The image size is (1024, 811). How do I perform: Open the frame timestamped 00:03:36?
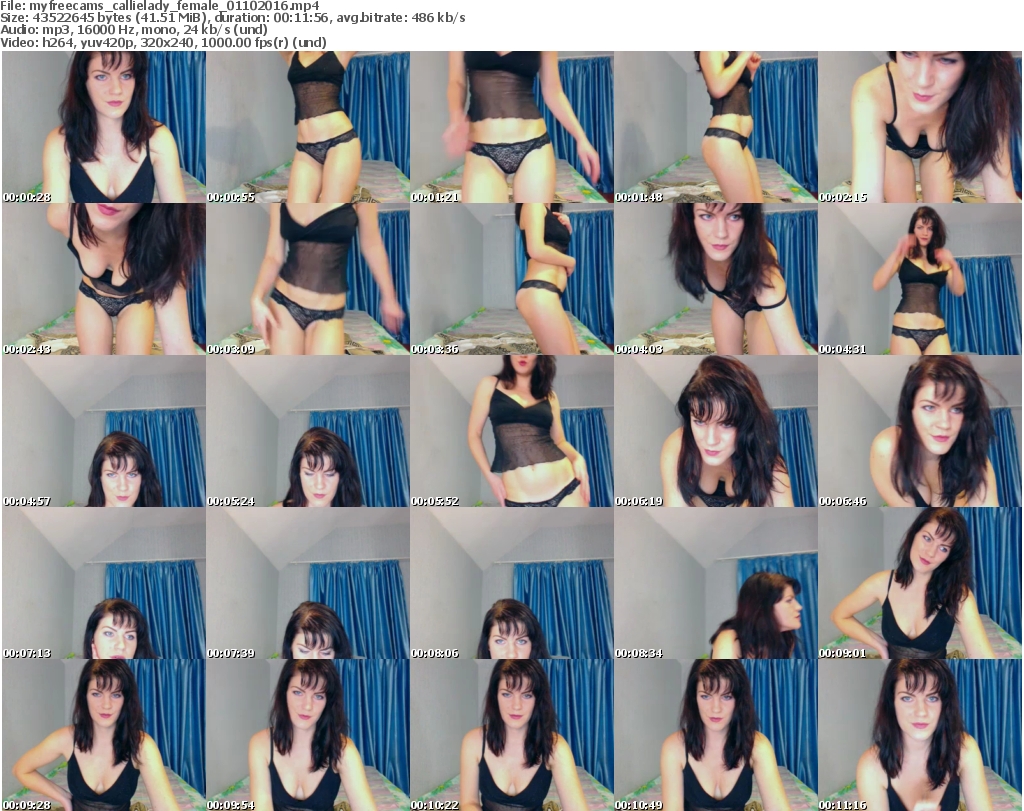512,280
